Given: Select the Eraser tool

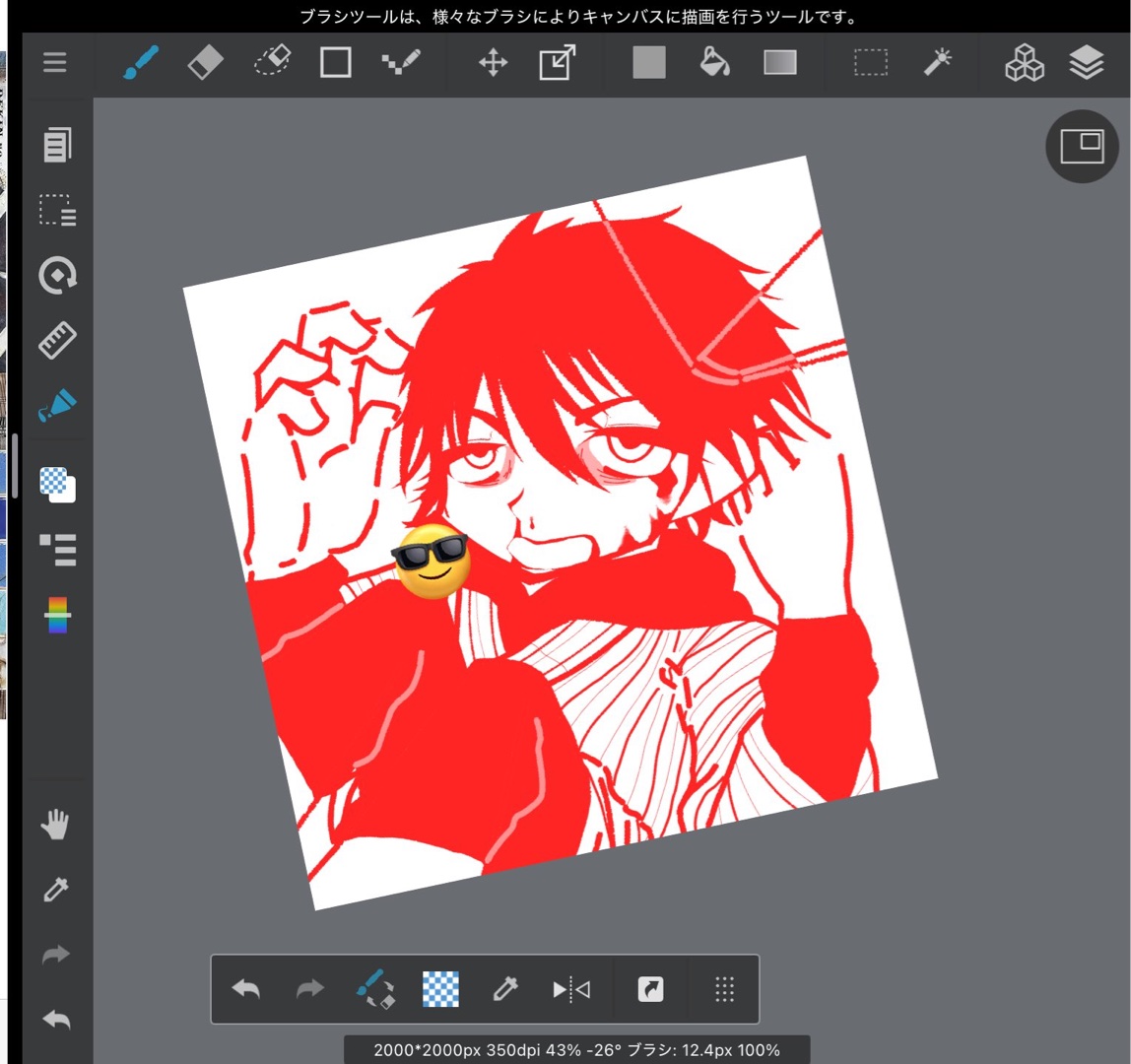Looking at the screenshot, I should click(206, 63).
